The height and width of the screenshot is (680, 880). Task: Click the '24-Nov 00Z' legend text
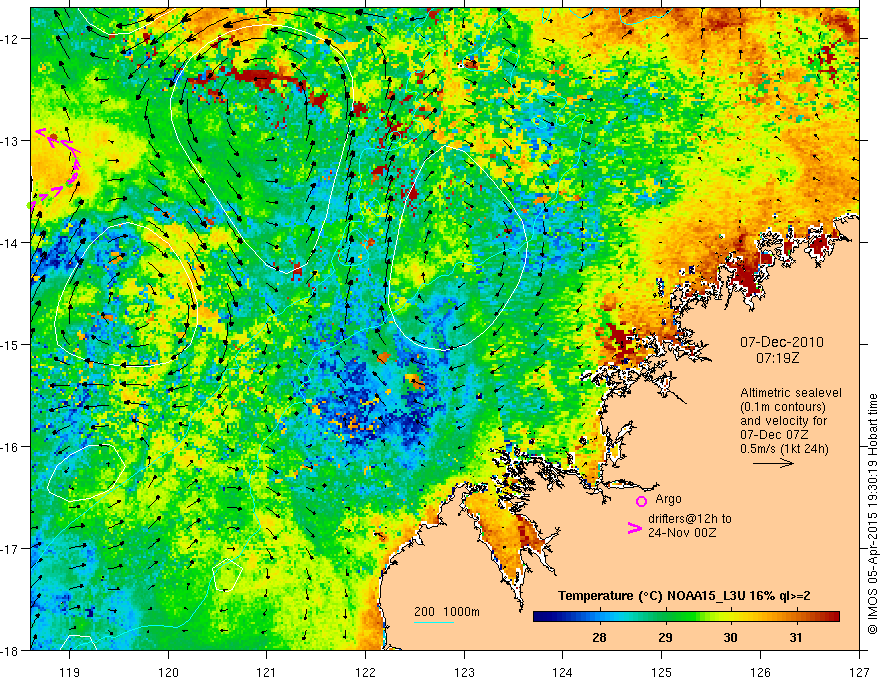682,533
